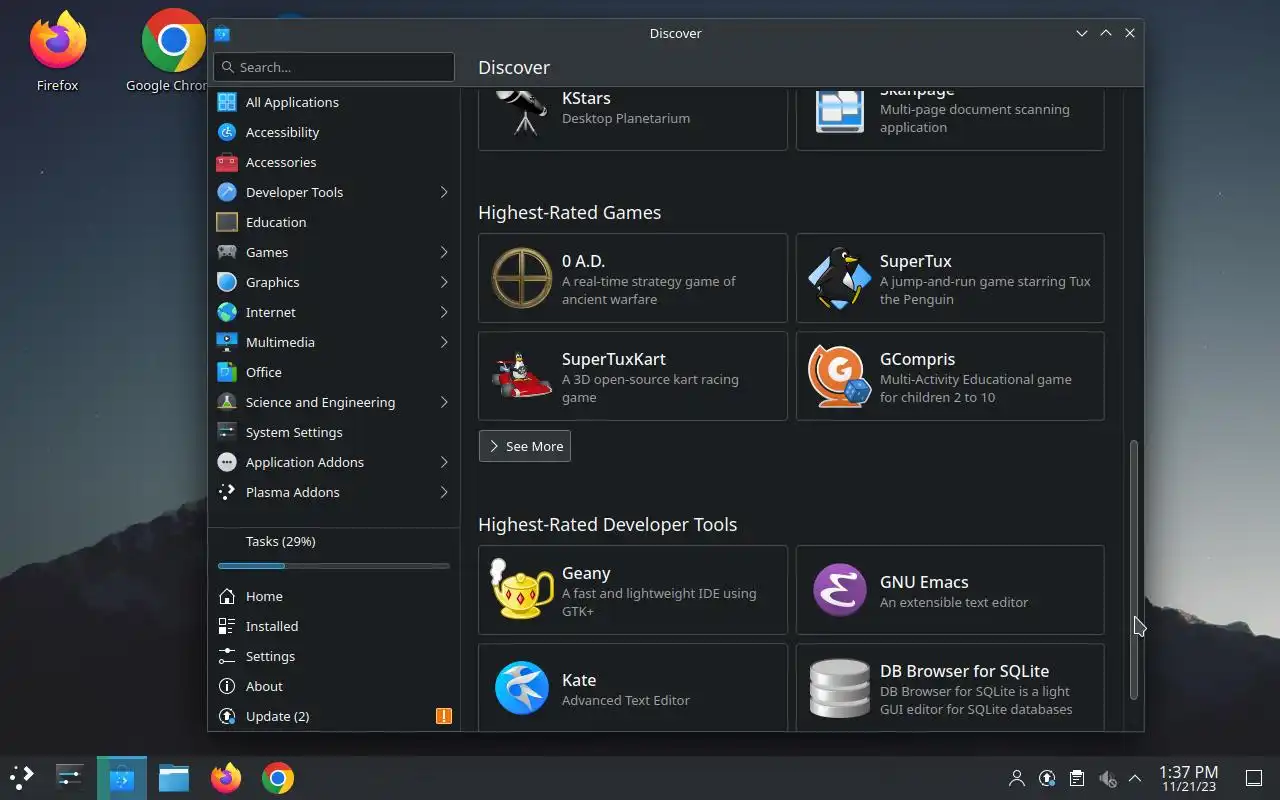Open the SuperTux title

pyautogui.click(x=916, y=261)
